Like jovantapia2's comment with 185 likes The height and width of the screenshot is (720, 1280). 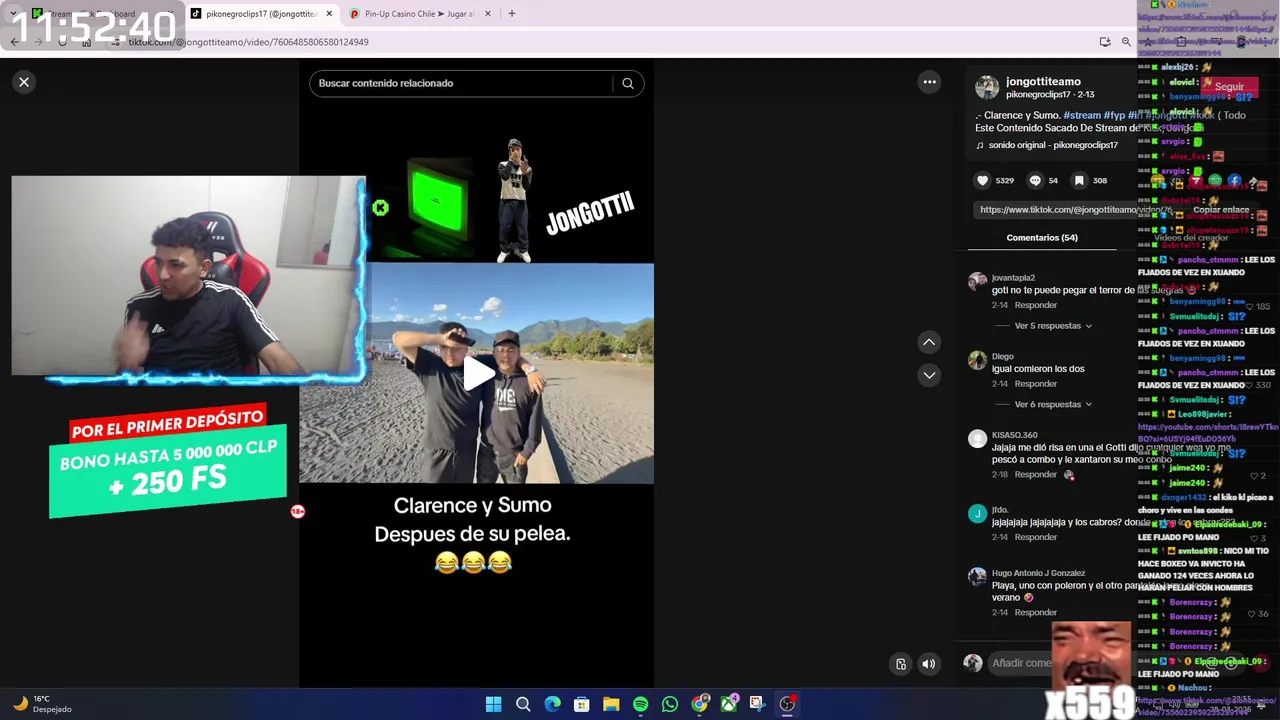[1250, 306]
